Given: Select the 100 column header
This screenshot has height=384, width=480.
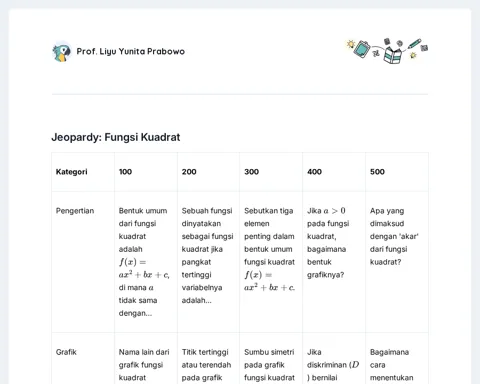Looking at the screenshot, I should click(x=146, y=172).
